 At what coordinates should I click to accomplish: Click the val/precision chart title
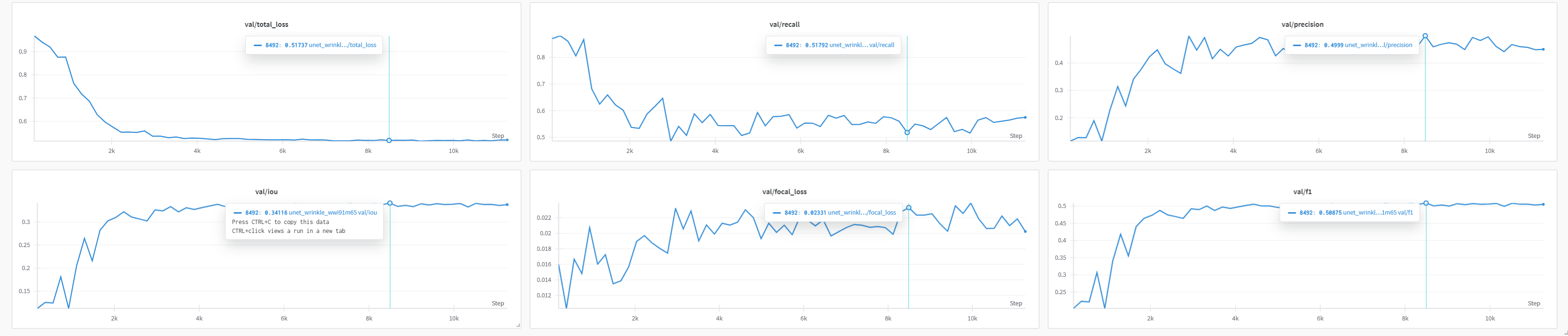[x=1302, y=24]
